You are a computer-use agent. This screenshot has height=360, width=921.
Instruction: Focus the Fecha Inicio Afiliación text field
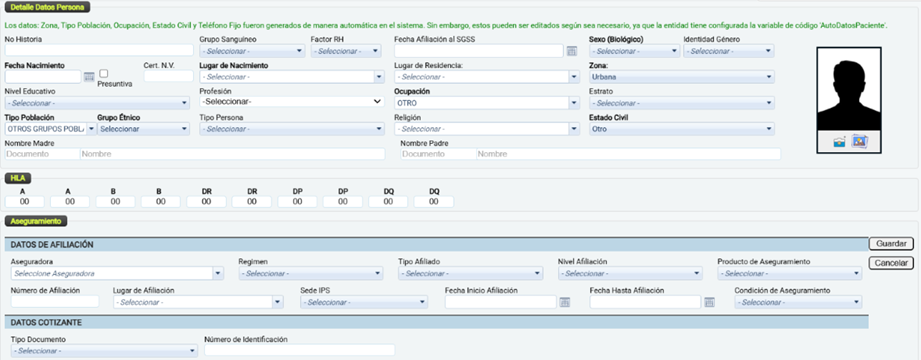(x=501, y=302)
